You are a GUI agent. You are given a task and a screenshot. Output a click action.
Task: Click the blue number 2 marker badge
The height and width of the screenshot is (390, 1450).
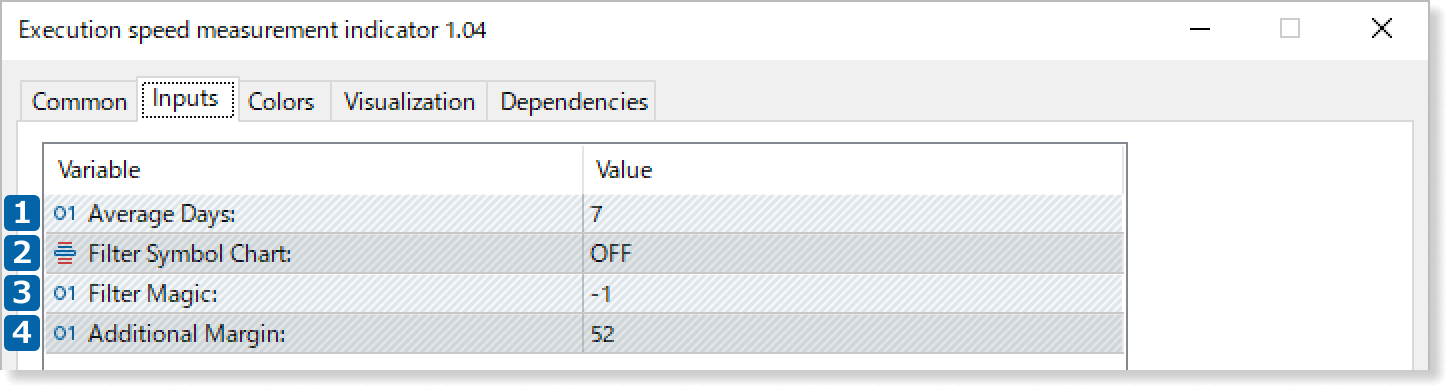click(22, 254)
